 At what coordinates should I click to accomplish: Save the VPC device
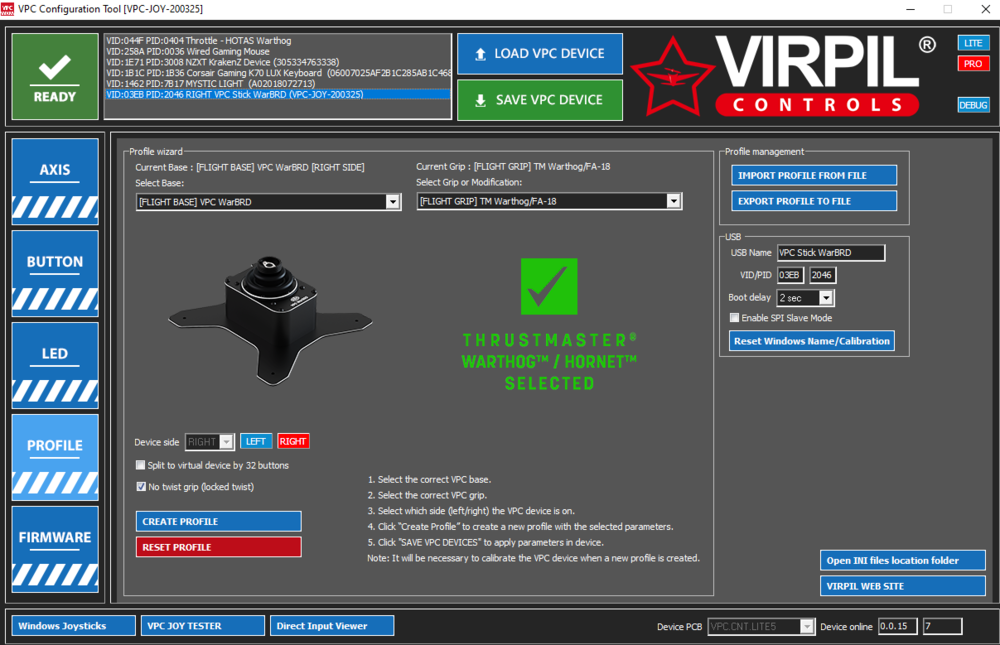(540, 100)
